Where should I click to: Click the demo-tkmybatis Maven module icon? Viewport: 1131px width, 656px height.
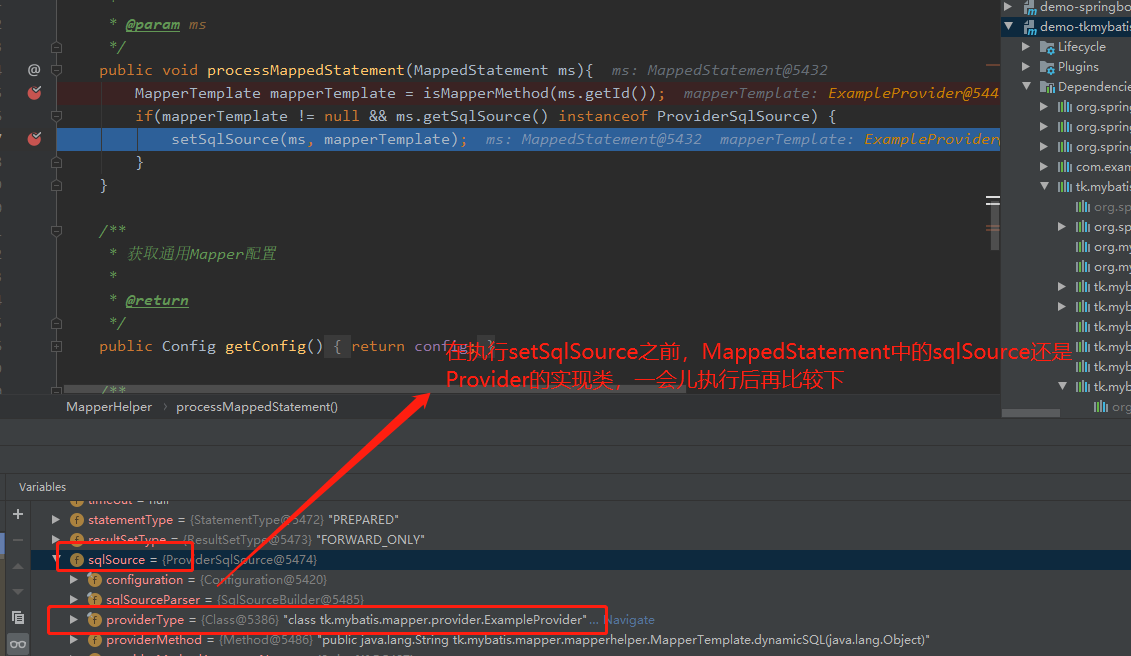(x=1029, y=27)
